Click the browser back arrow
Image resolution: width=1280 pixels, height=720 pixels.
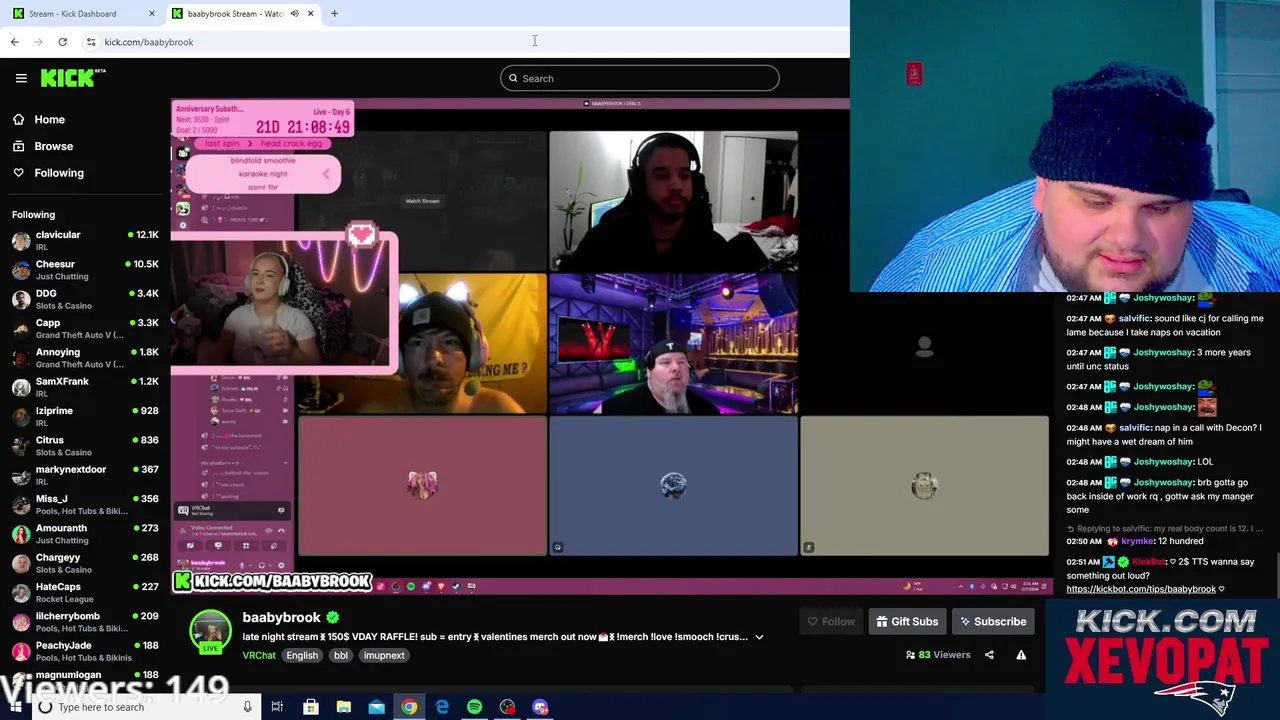pyautogui.click(x=14, y=42)
